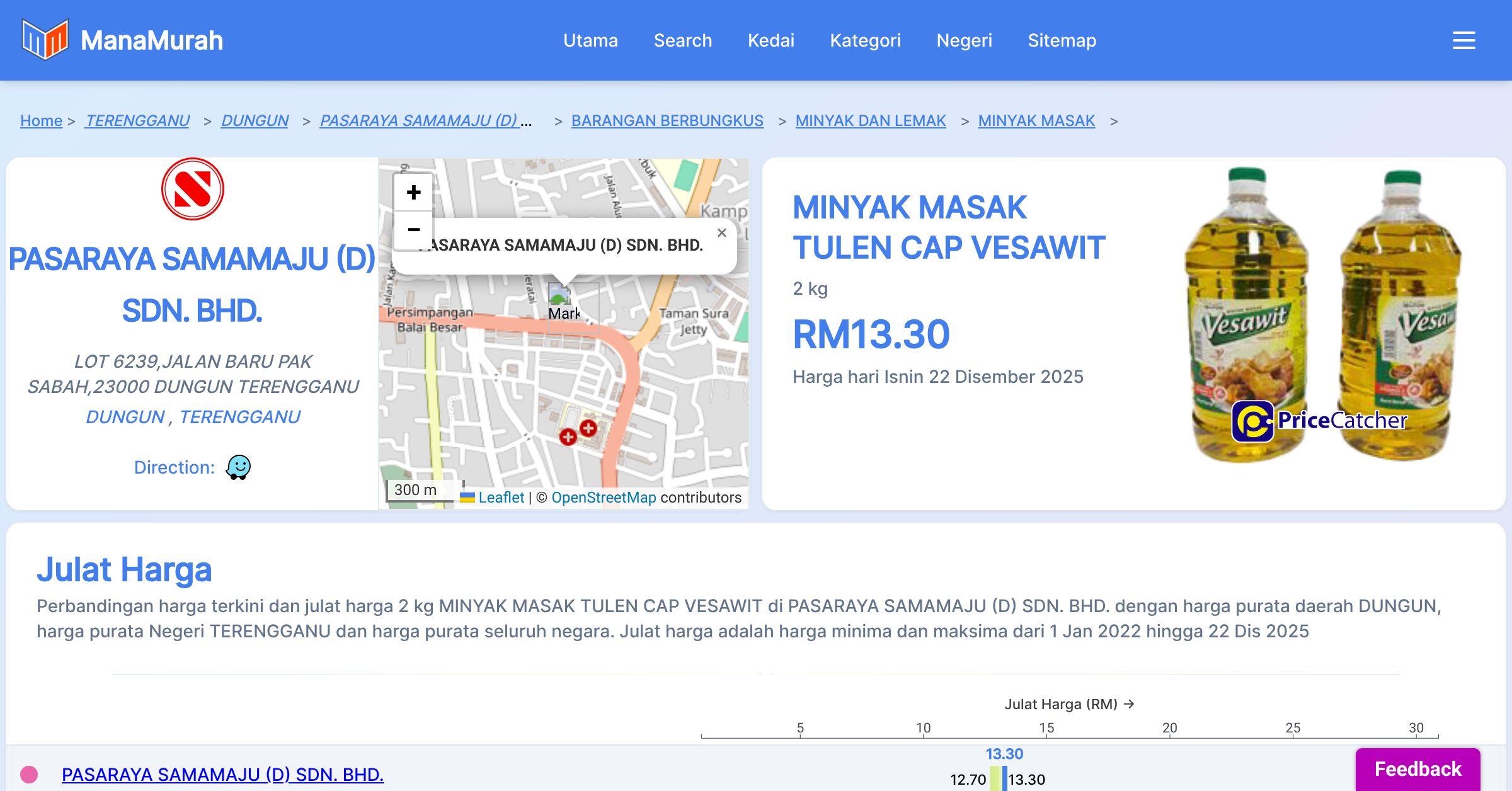Click the Samamaju red store logo
This screenshot has width=1512, height=791.
tap(192, 189)
